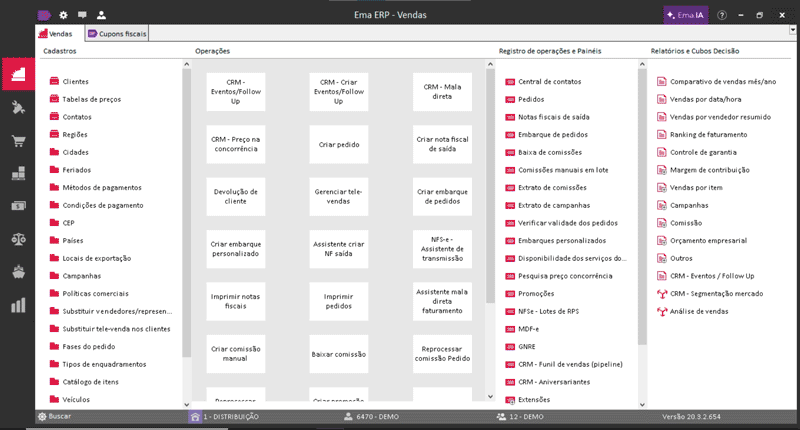This screenshot has width=800, height=430.
Task: Open the settings gear in title bar
Action: click(x=63, y=15)
